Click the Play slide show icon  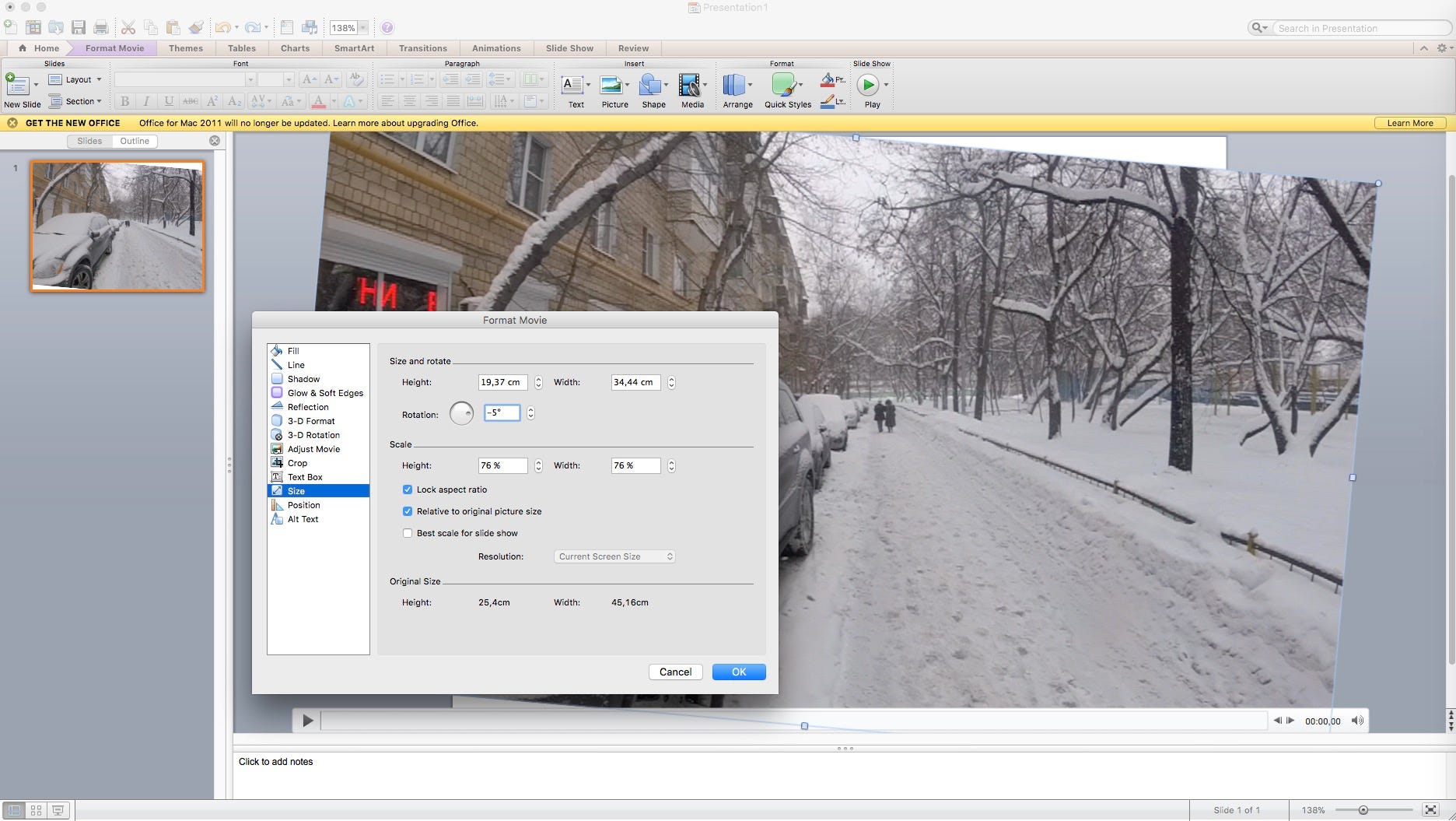(868, 84)
